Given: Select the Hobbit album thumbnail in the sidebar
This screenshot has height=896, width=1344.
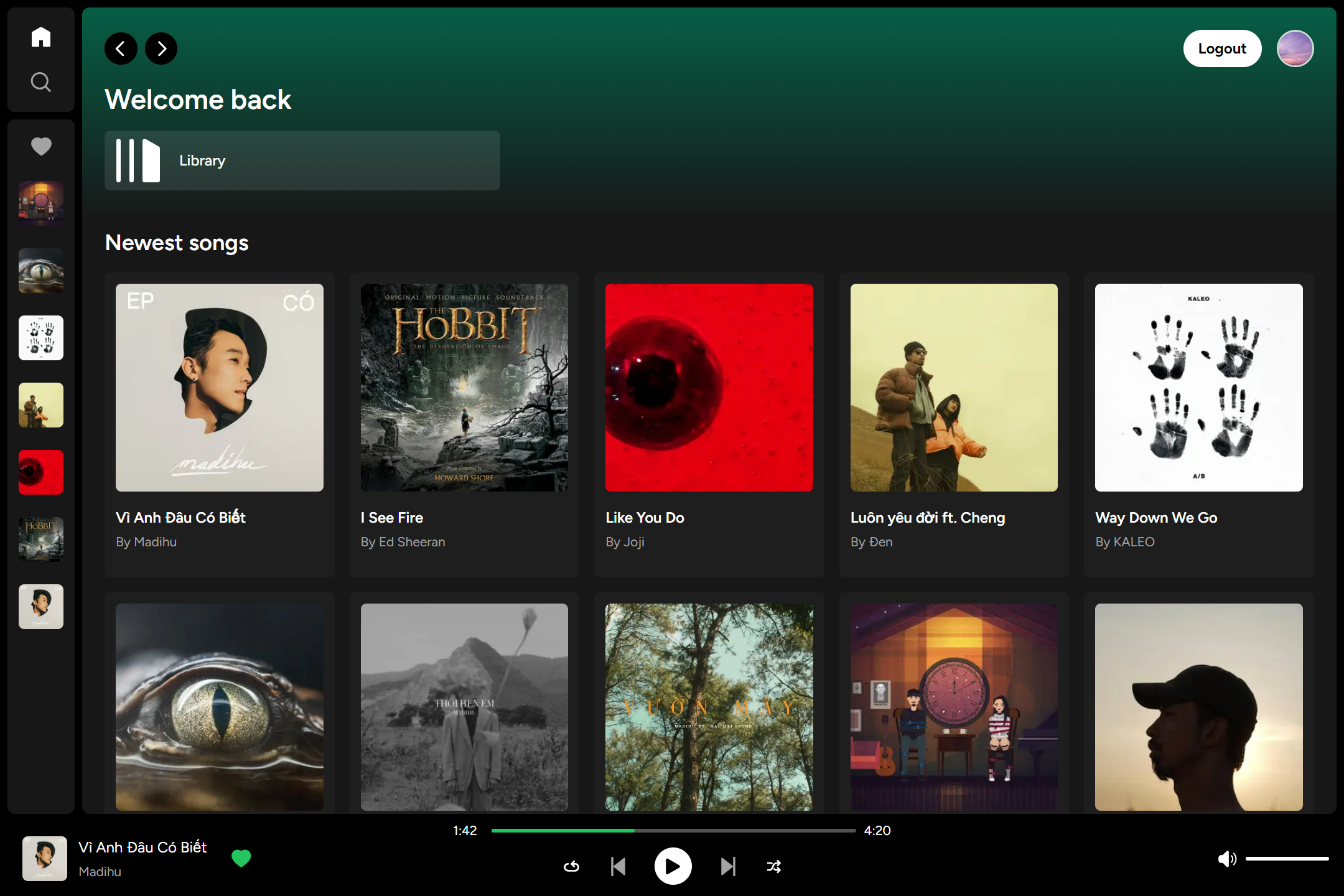Looking at the screenshot, I should click(x=40, y=539).
